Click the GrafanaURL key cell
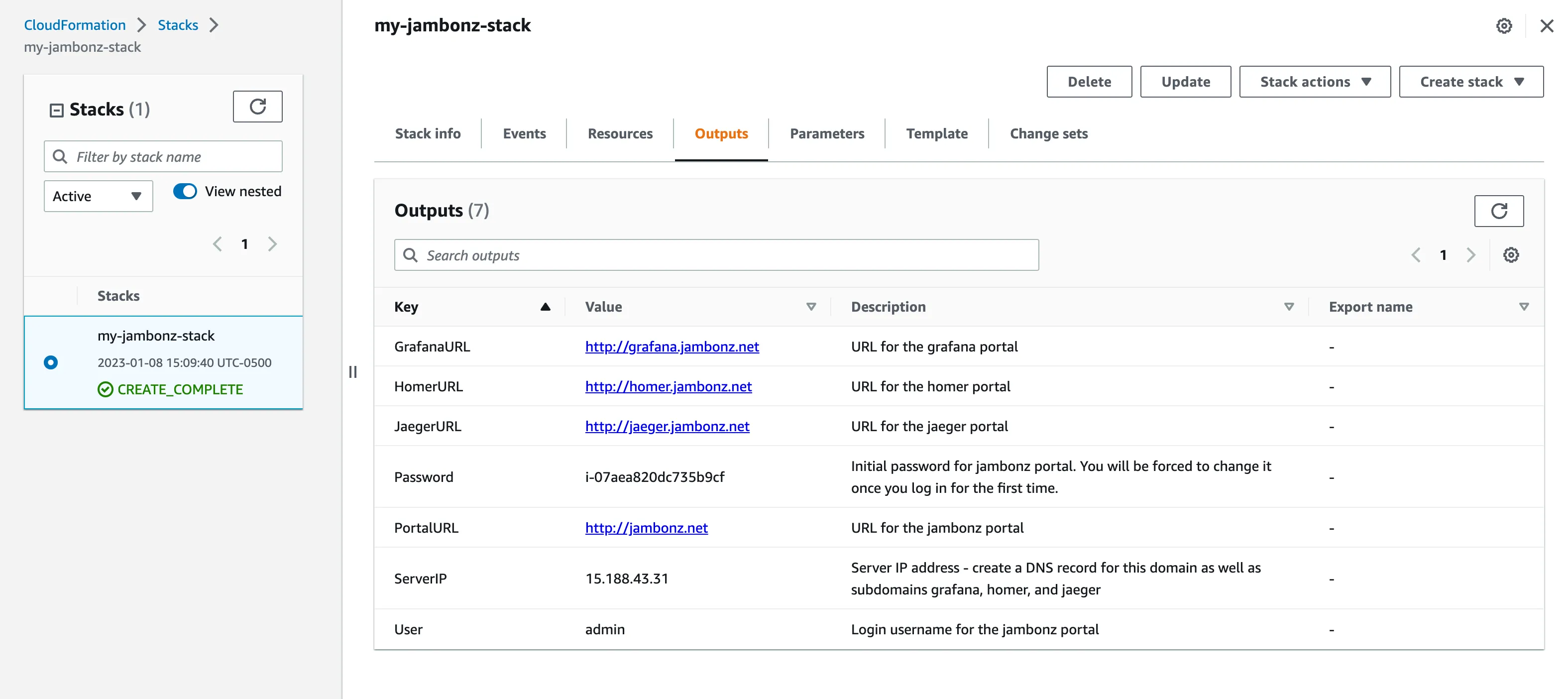Viewport: 1568px width, 699px height. (432, 347)
